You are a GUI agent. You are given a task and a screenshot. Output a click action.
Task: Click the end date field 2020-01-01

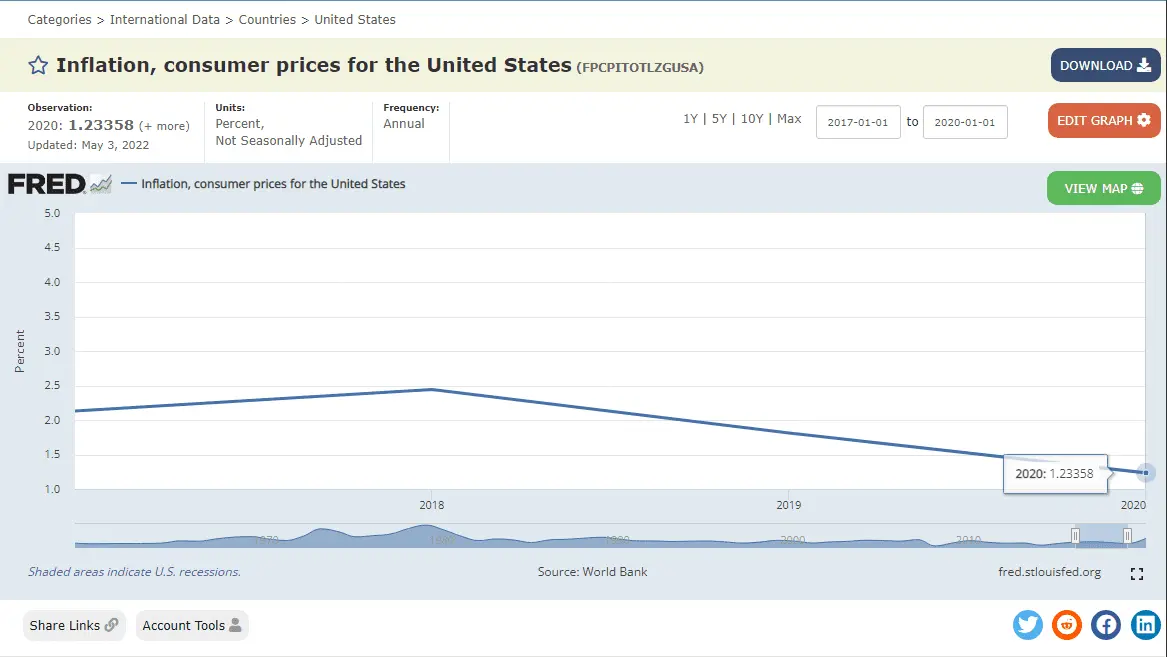[x=964, y=122]
